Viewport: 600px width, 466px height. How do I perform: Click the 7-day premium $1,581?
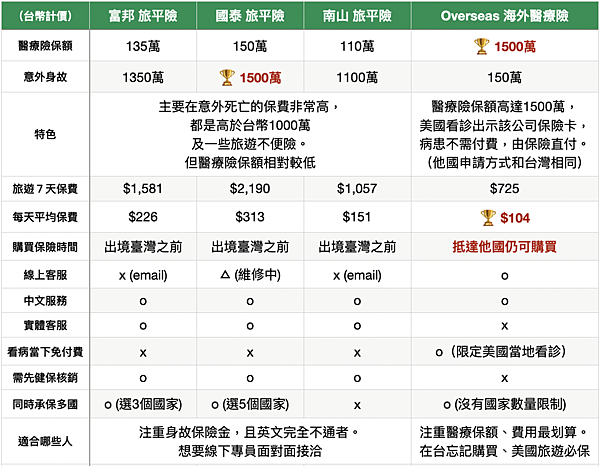pyautogui.click(x=143, y=188)
